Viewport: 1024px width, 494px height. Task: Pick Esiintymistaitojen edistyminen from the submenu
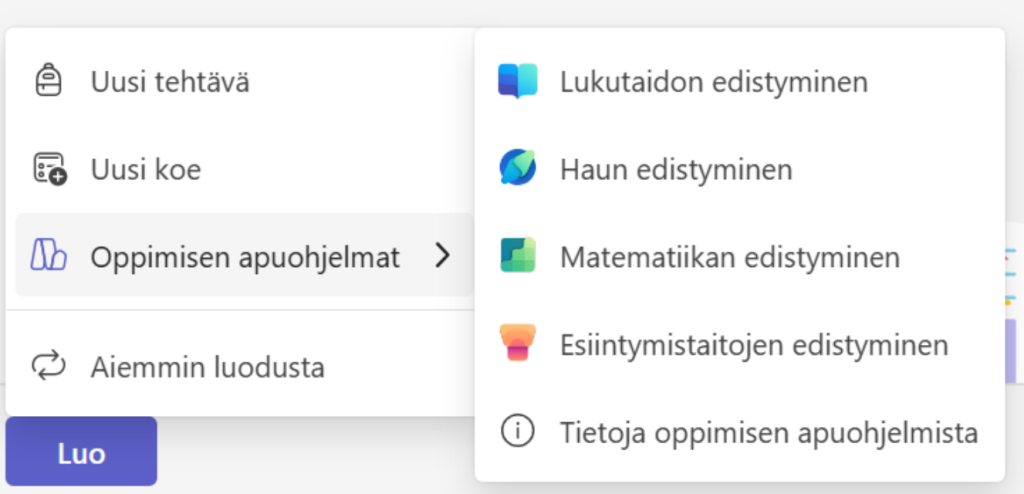pyautogui.click(x=753, y=346)
